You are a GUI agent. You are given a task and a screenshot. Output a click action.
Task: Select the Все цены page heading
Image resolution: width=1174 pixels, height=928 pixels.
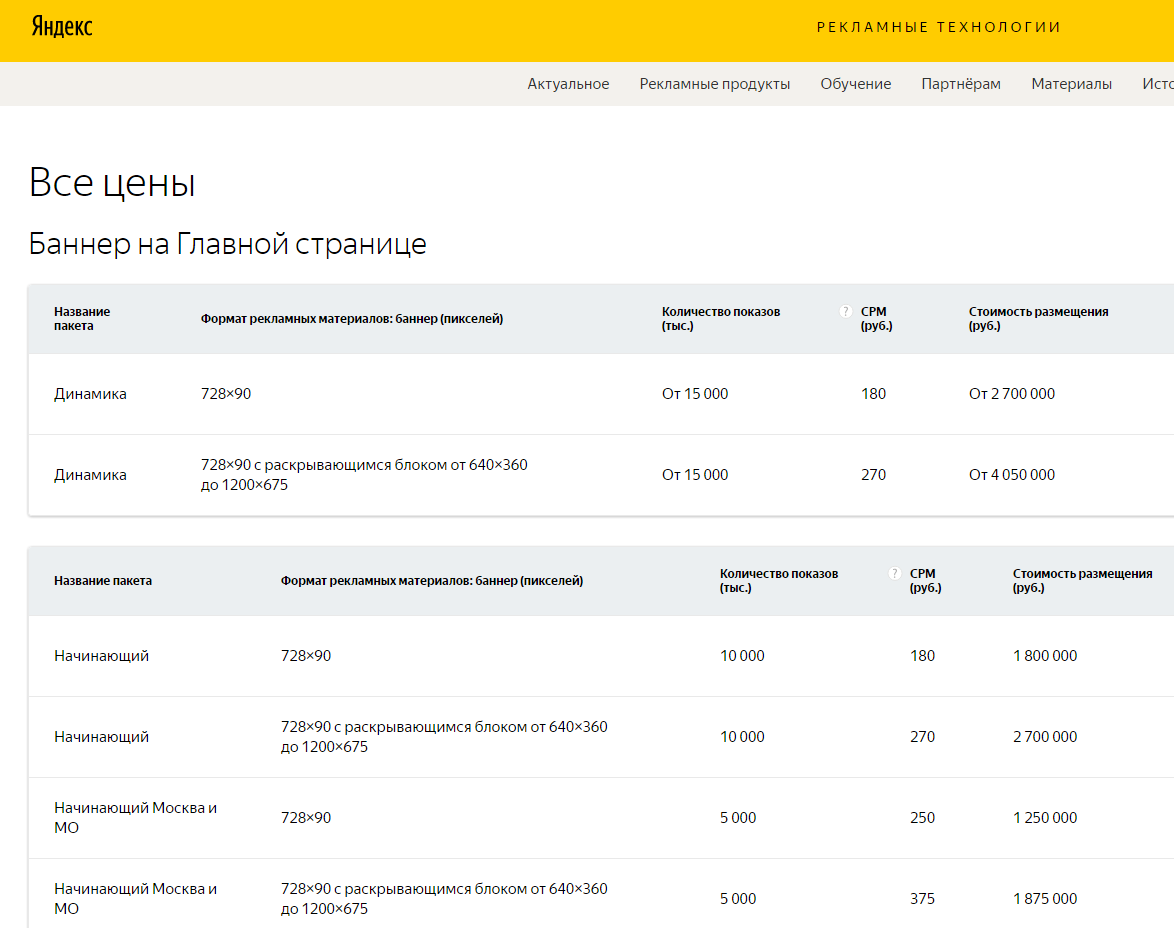click(x=112, y=183)
